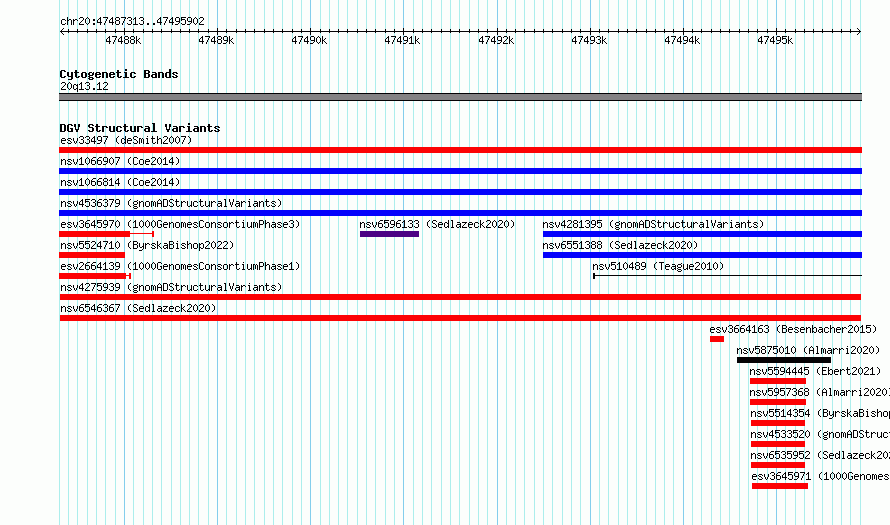Screen dimensions: 890x525
Task: Click the red esv3645971 variant bar
Action: point(780,486)
